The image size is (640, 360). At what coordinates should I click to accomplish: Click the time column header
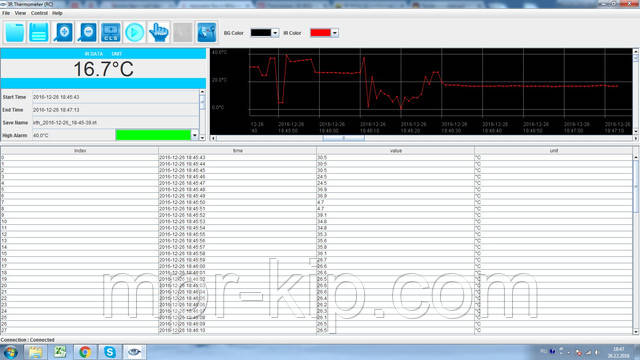238,151
